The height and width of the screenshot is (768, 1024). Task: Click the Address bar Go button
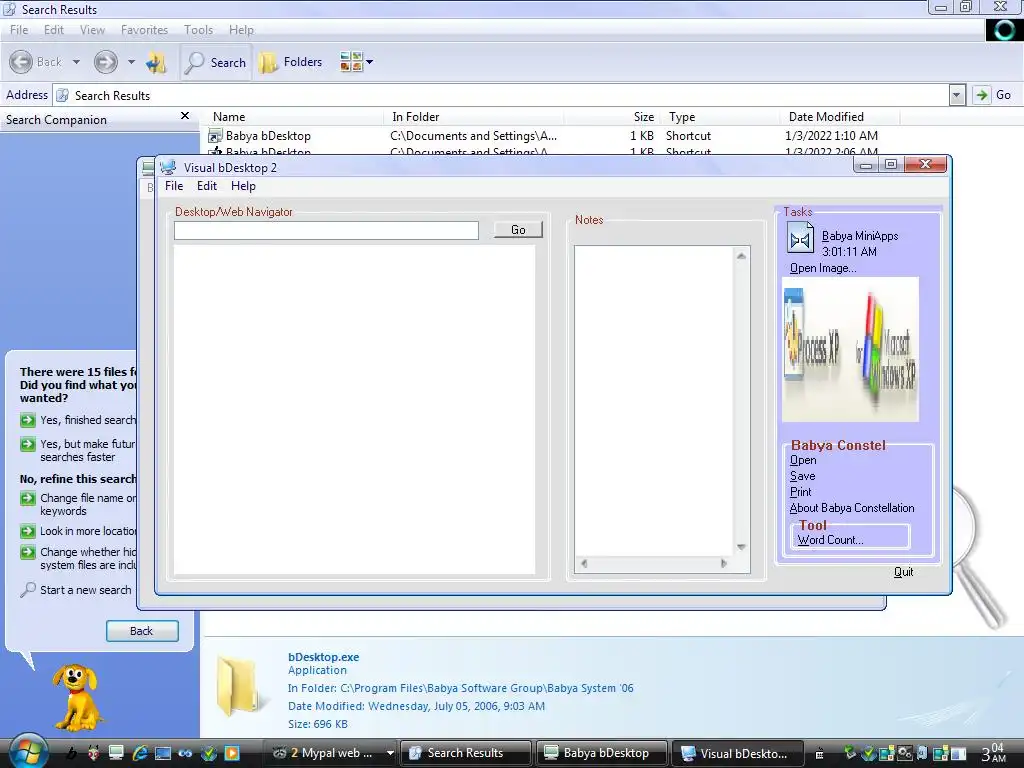[x=993, y=95]
